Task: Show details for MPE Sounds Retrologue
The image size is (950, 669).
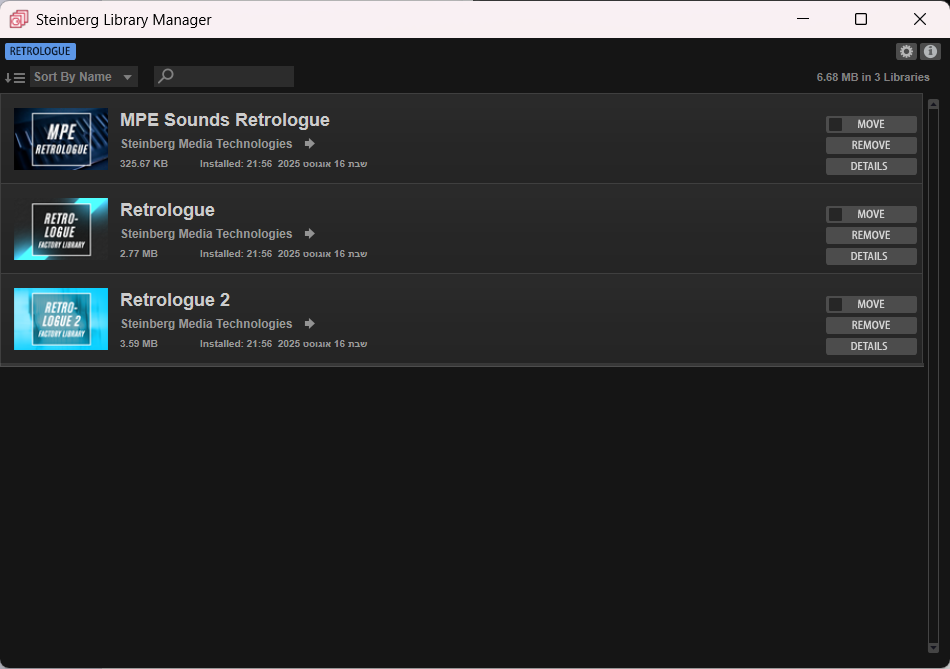Action: (871, 167)
